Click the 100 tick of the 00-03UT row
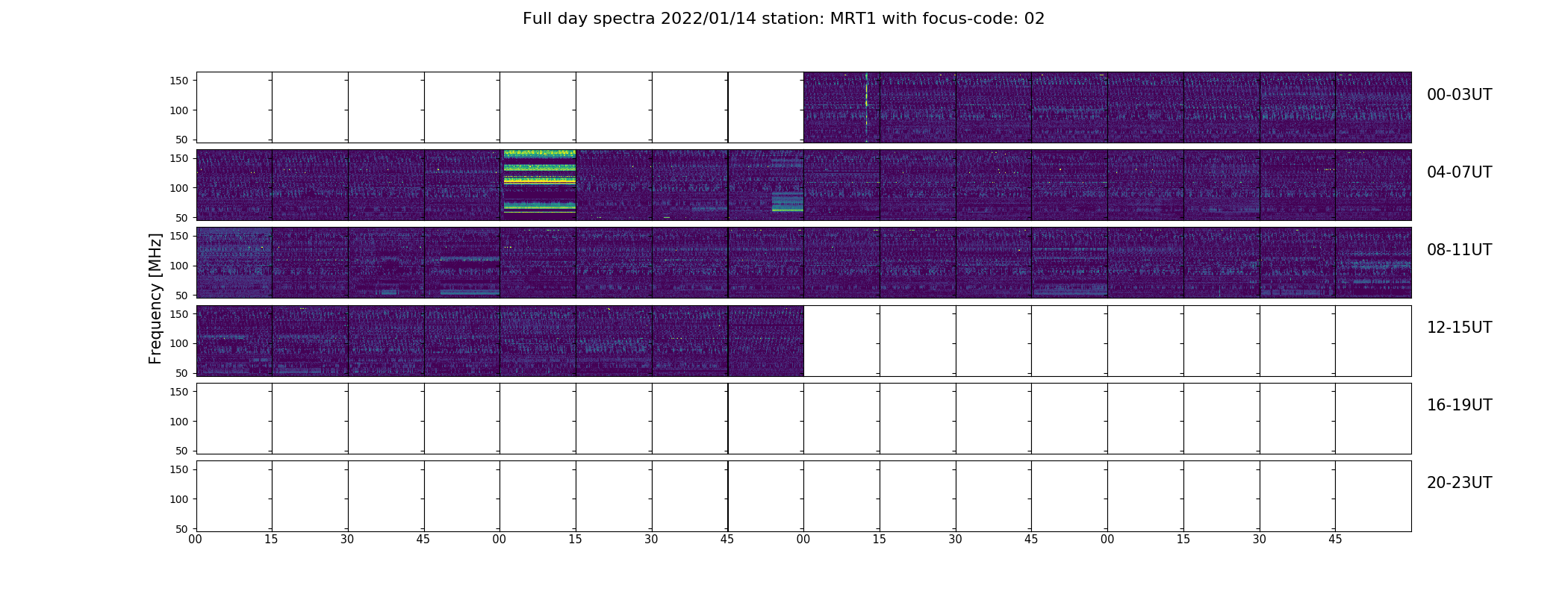Viewport: 1568px width, 597px height. click(178, 110)
